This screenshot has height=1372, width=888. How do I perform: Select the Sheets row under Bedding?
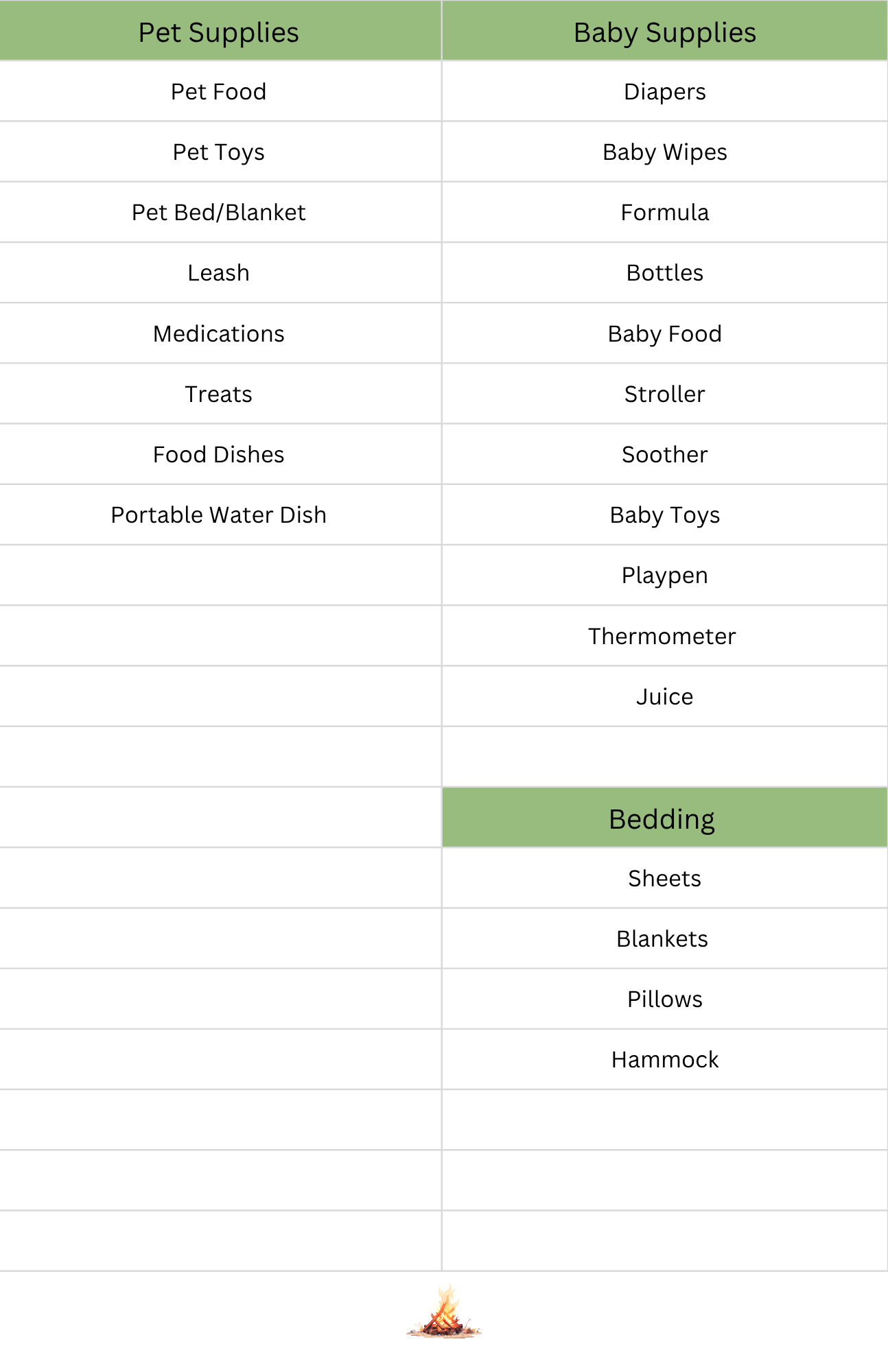[x=665, y=878]
